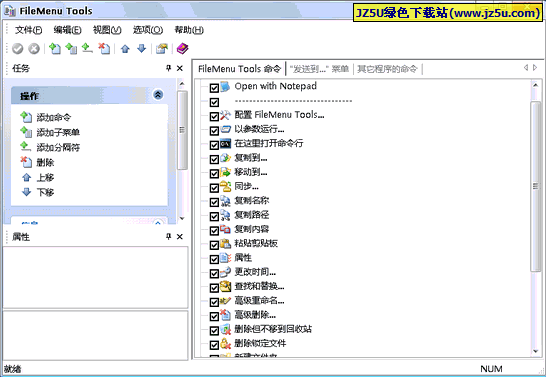Click the cancel changes toolbar icon
This screenshot has height=377, width=546.
point(34,49)
